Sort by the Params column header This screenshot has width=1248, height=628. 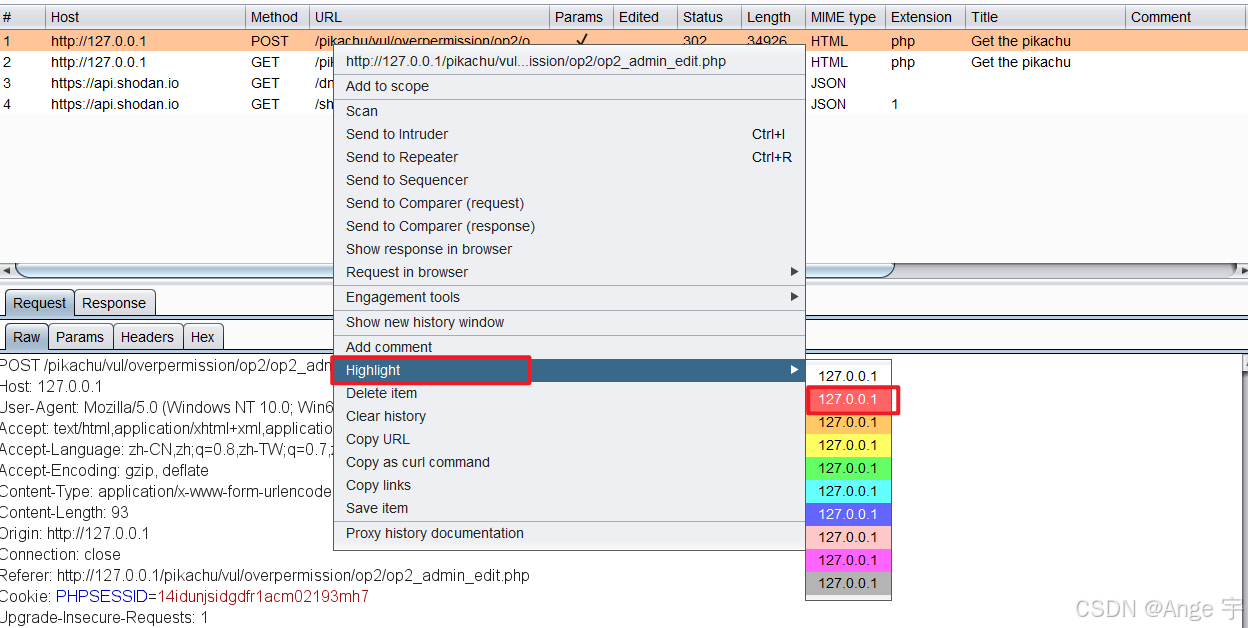(x=581, y=17)
